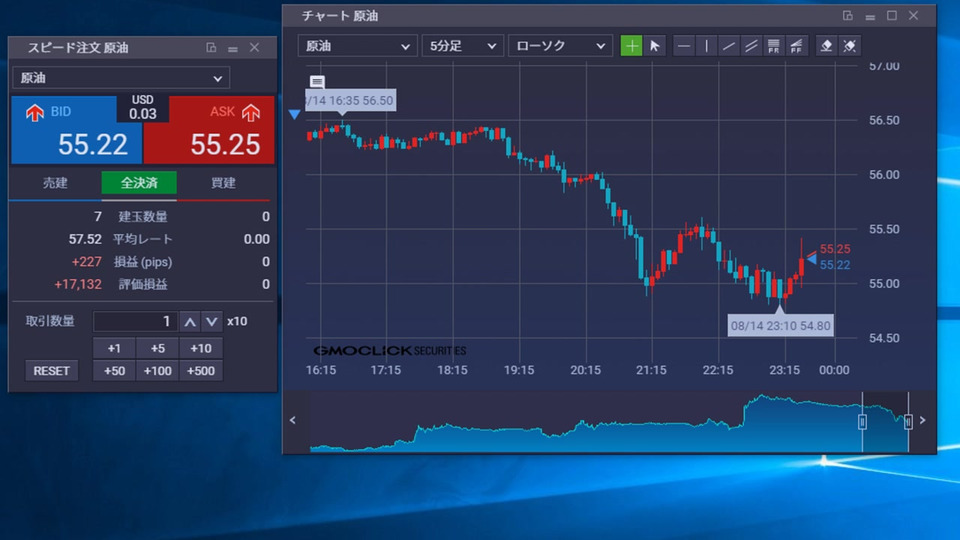Open the ローソク chart type dropdown
Image resolution: width=960 pixels, height=540 pixels.
(560, 46)
